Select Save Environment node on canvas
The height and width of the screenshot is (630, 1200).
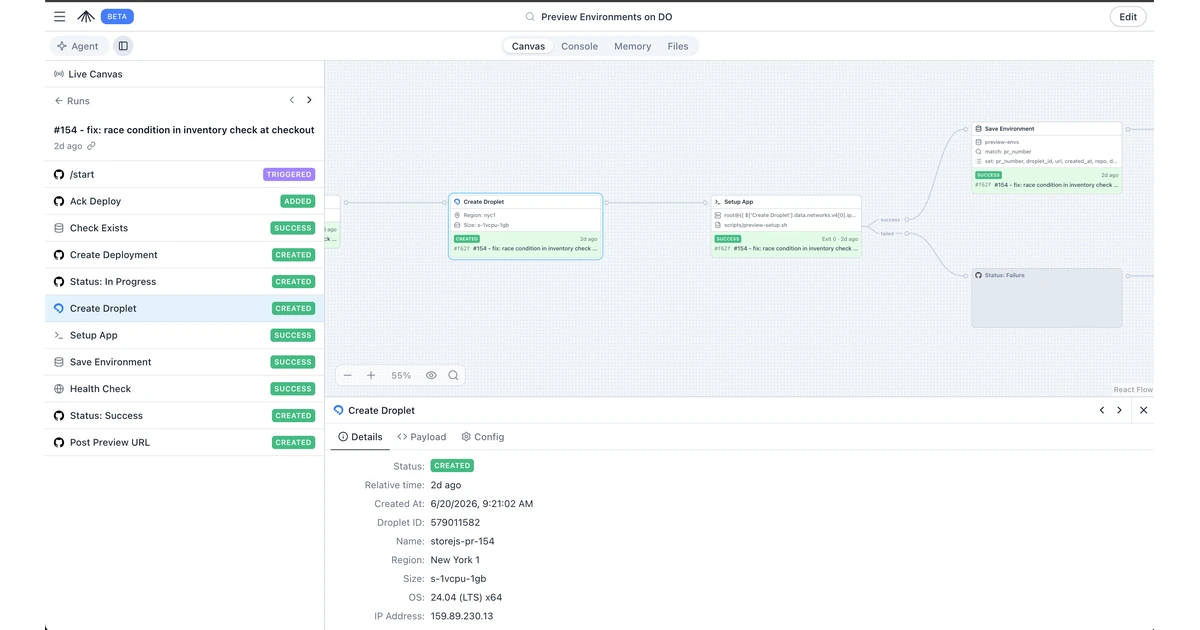tap(1047, 158)
